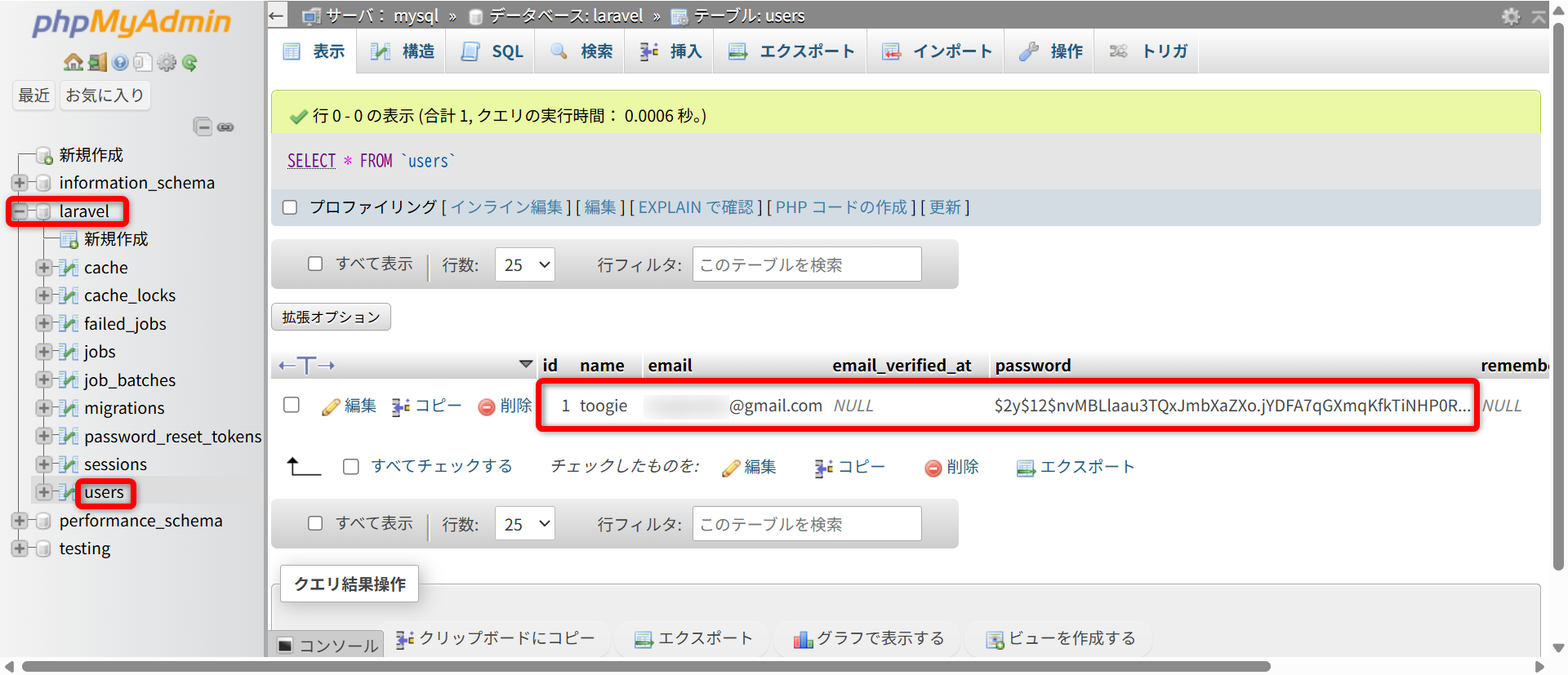Viewport: 1568px width, 675px height.
Task: Click the upper 行フィルタ search field
Action: (806, 264)
